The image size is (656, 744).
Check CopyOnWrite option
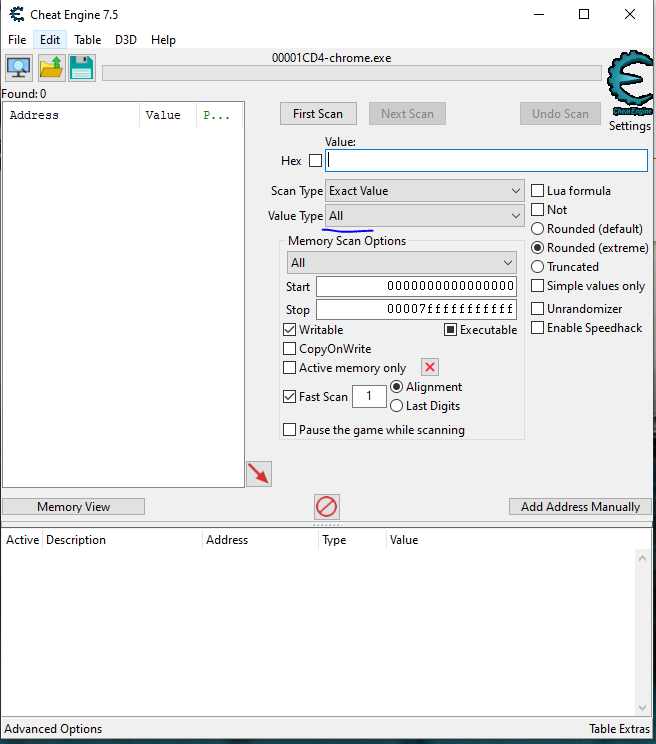click(x=289, y=349)
